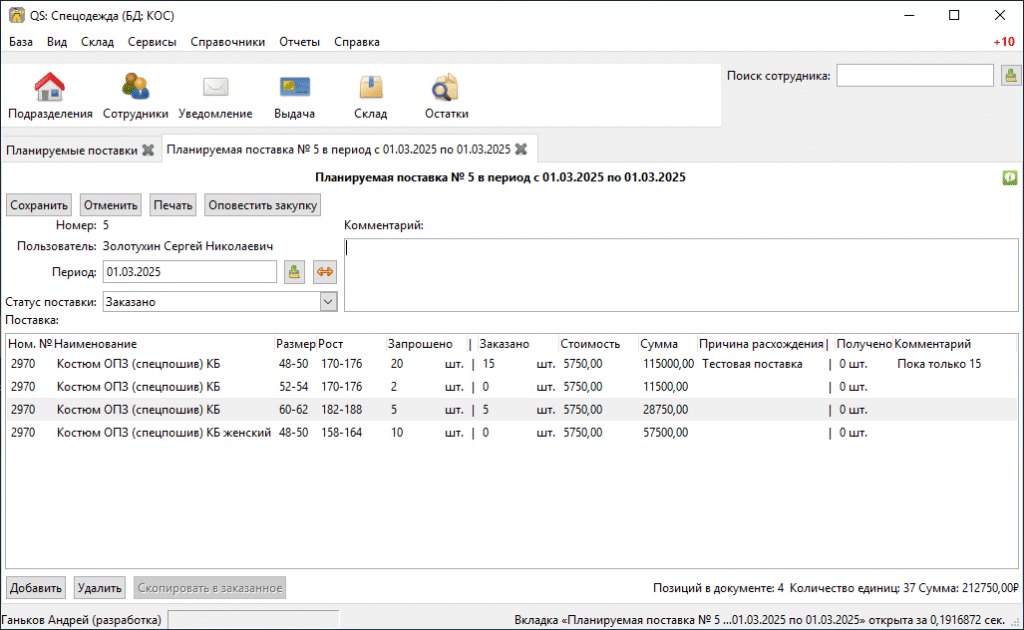Viewport: 1024px width, 630px height.
Task: Click the Ганьков Андрей (разработка) status text
Action: coord(82,620)
